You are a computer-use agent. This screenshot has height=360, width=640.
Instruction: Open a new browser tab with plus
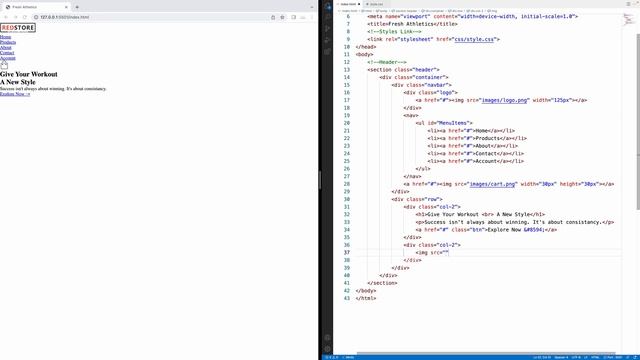click(77, 7)
